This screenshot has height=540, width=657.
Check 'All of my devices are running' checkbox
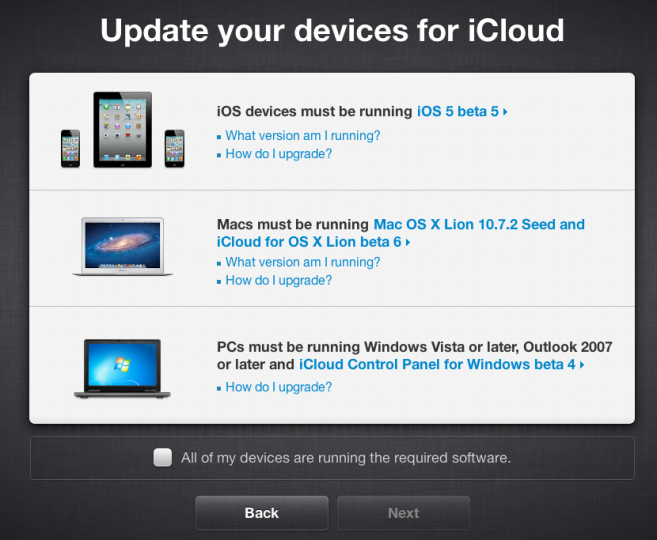click(163, 457)
